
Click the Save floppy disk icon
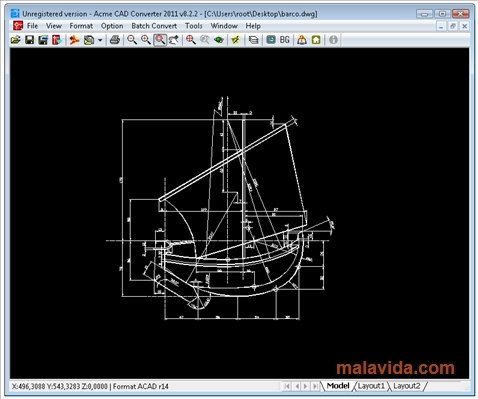point(30,40)
